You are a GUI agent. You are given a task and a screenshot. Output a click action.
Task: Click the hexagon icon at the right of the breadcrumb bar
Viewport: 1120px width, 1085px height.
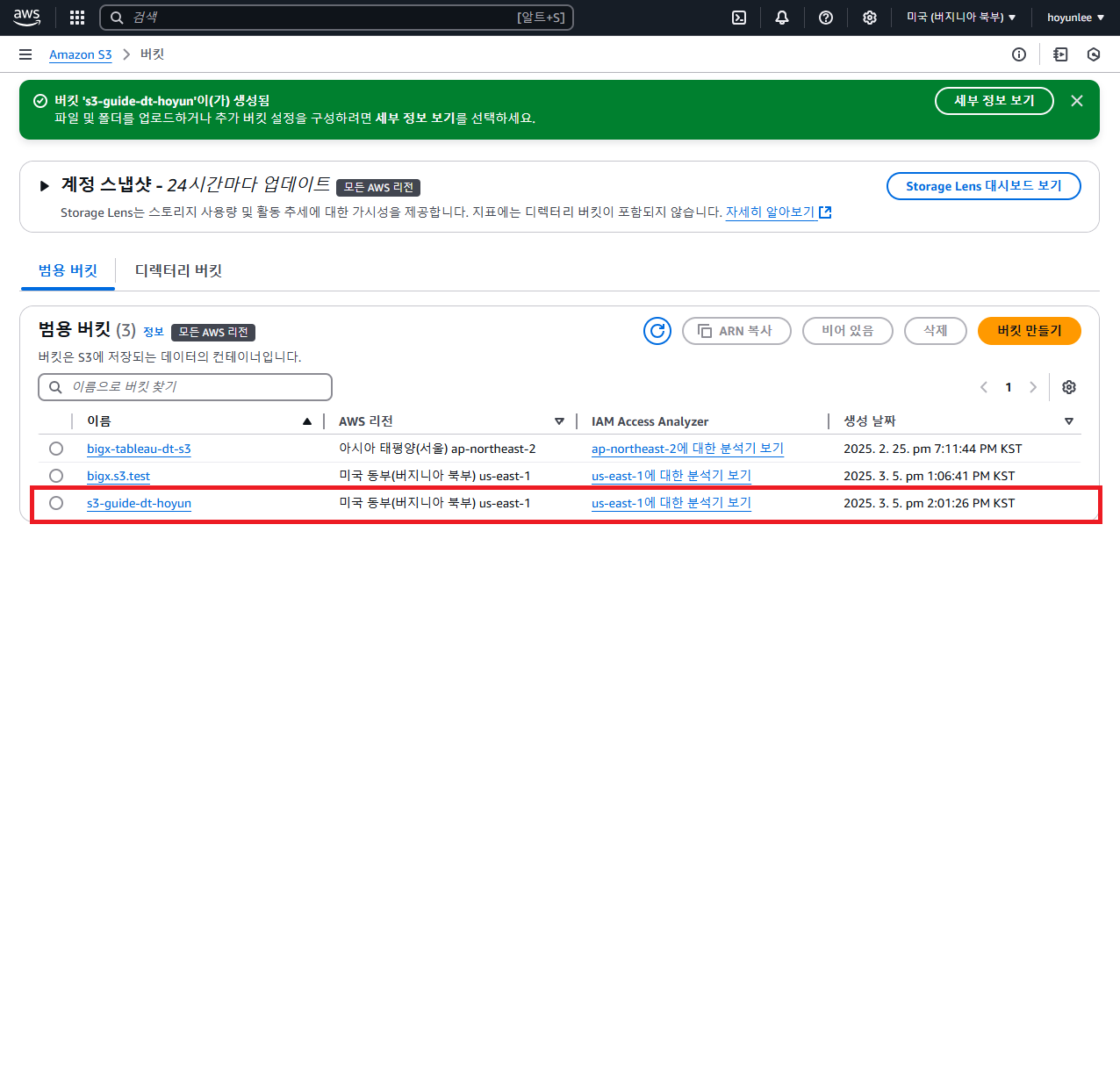point(1094,54)
